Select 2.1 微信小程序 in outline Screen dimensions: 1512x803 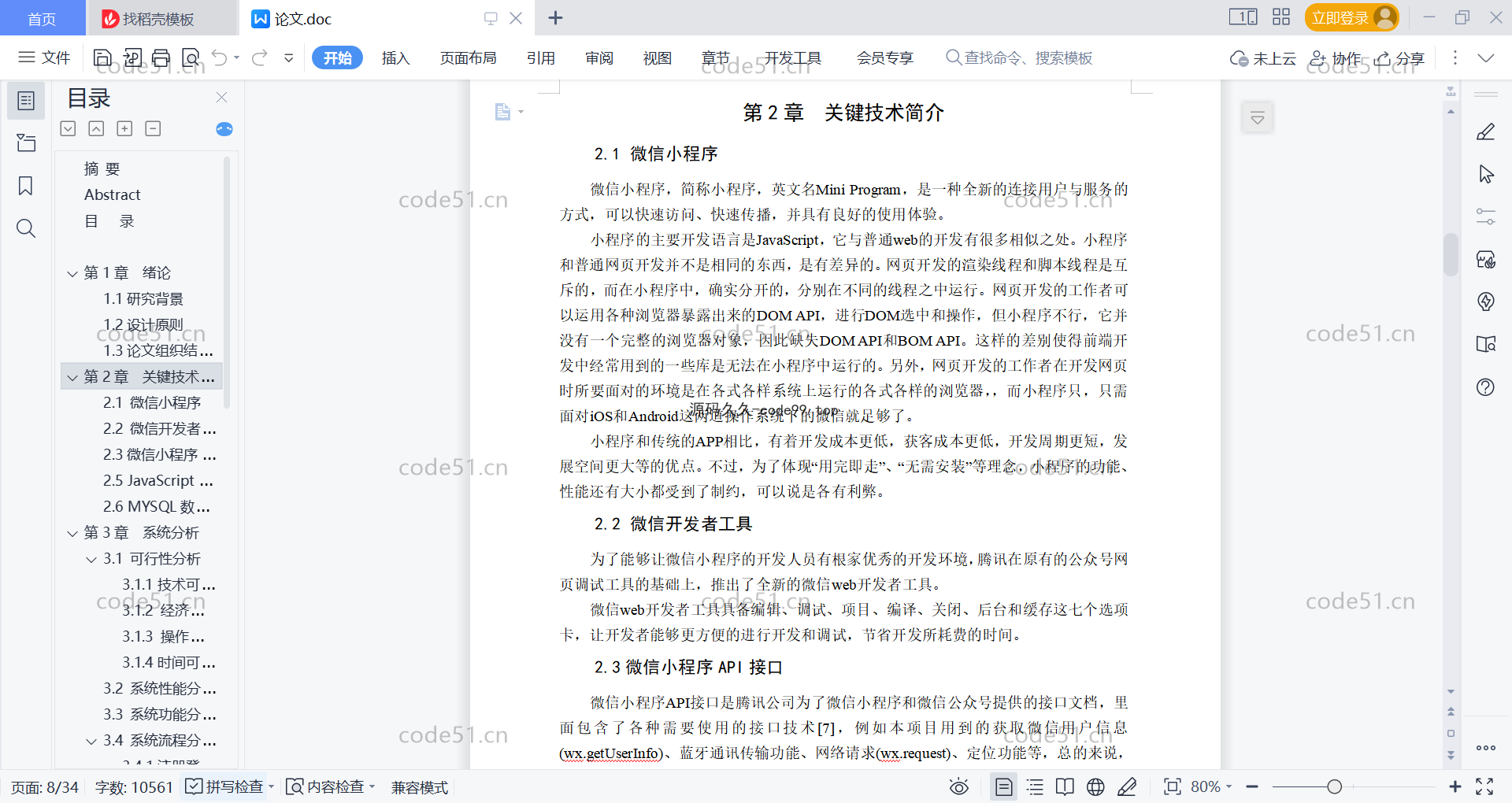(152, 403)
